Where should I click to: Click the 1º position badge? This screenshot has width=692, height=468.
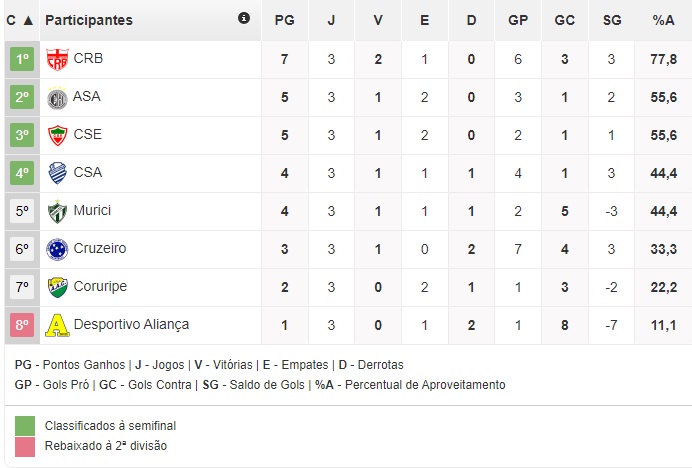click(x=23, y=60)
